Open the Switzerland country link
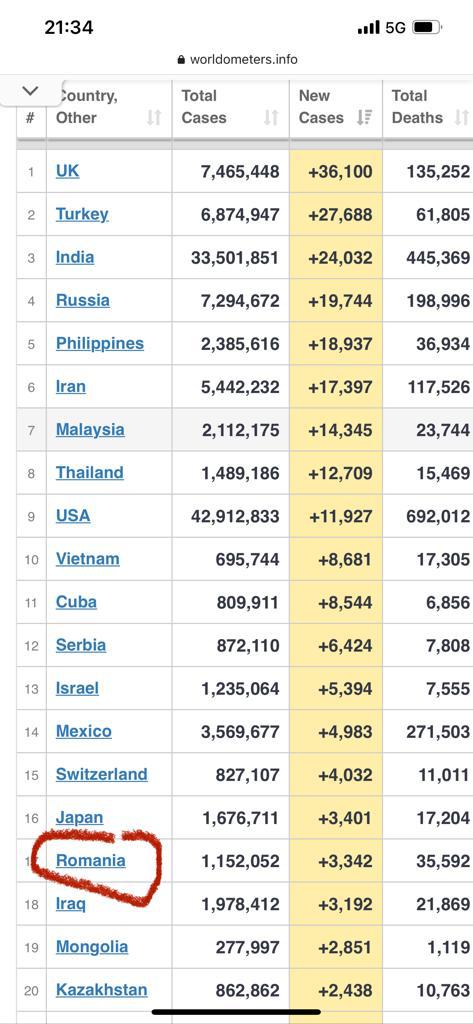Viewport: 473px width, 1024px height. pos(101,775)
